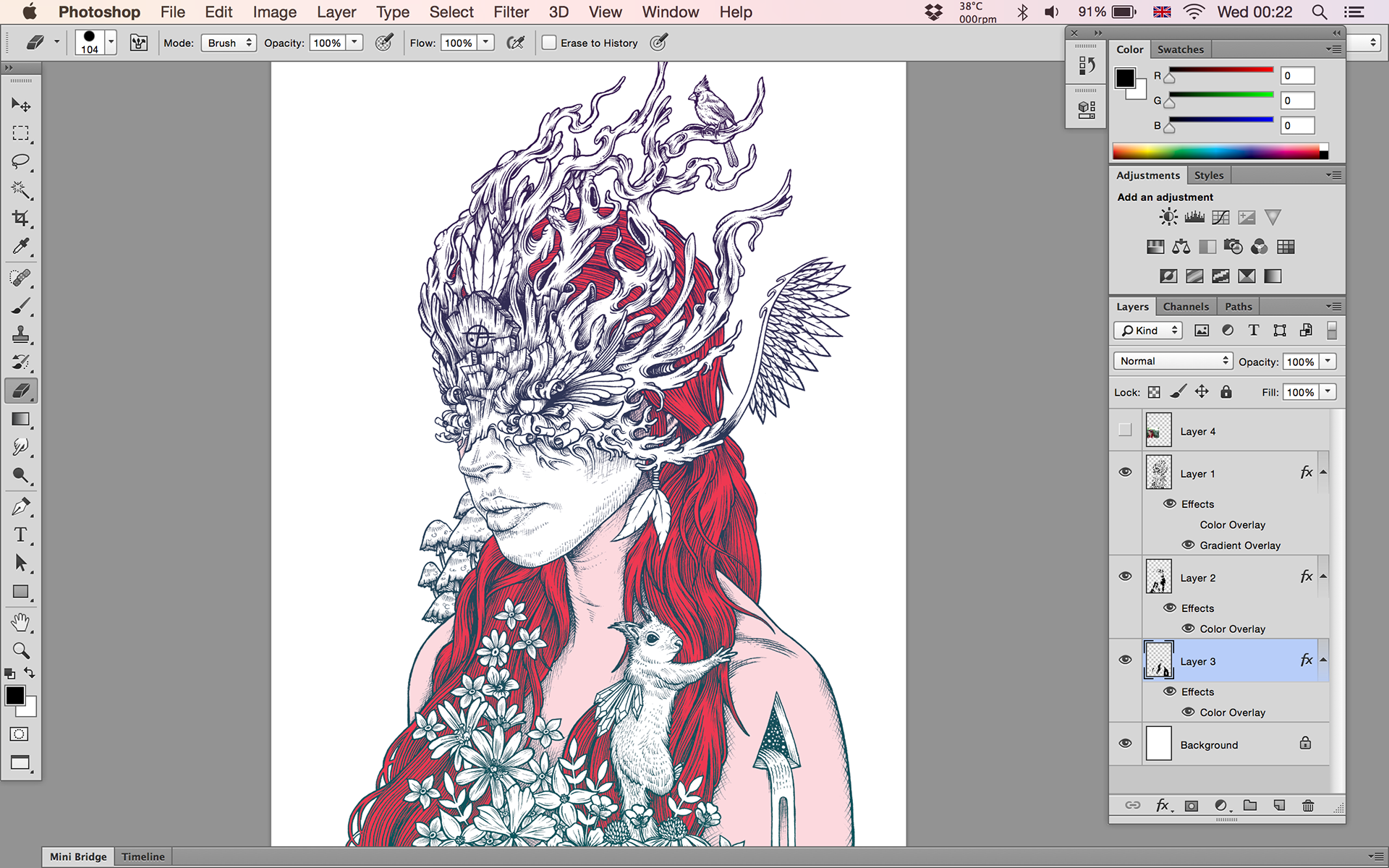Screen dimensions: 1389x868
Task: Select the History Brush tool
Action: pyautogui.click(x=20, y=362)
